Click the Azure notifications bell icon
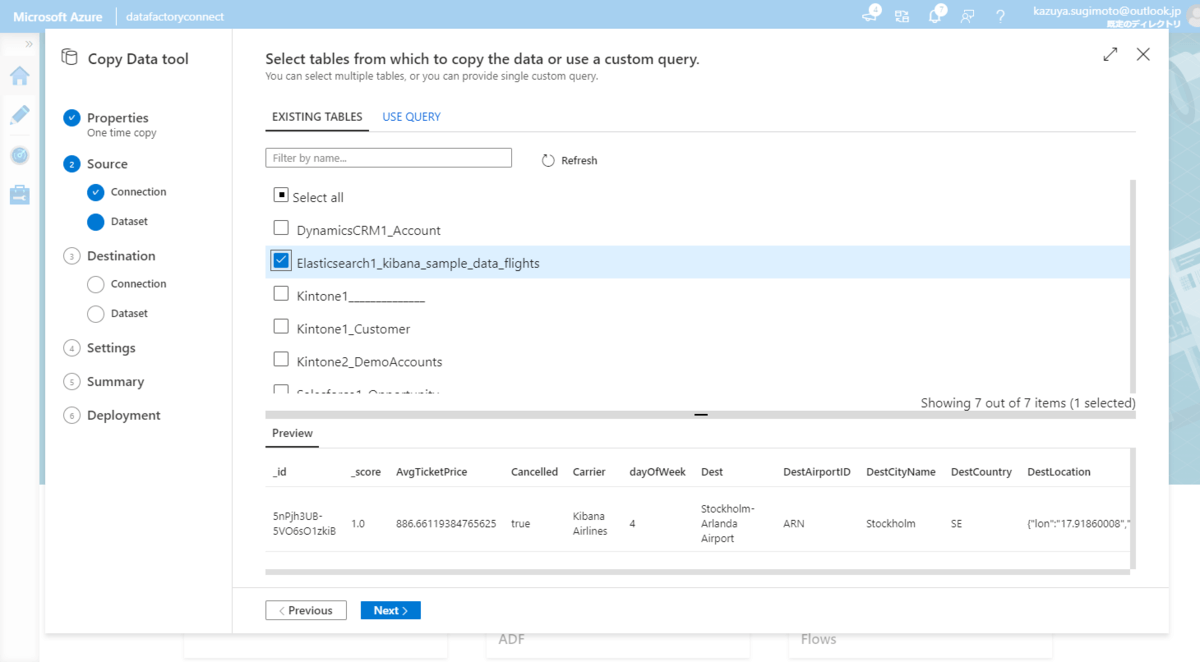This screenshot has height=662, width=1200. [x=935, y=16]
